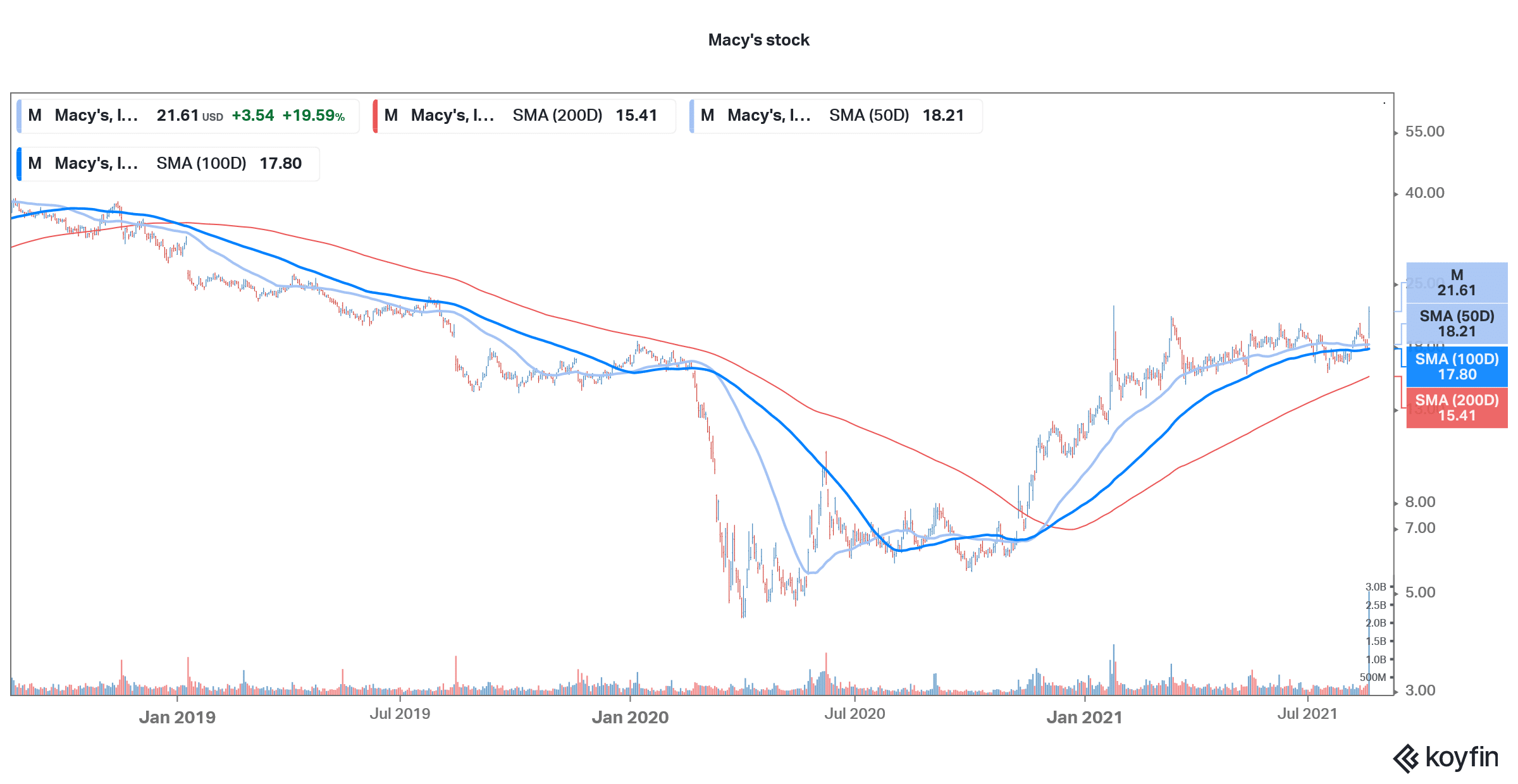Click the Jan 2019 date label

pos(177,717)
